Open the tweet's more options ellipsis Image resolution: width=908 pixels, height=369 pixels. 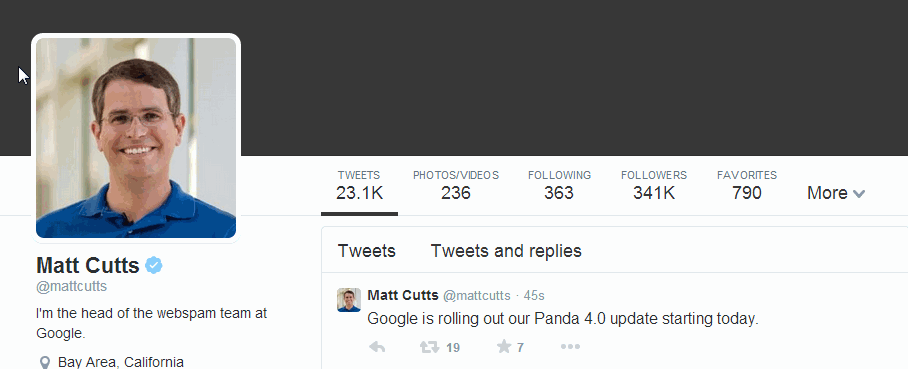pyautogui.click(x=570, y=346)
